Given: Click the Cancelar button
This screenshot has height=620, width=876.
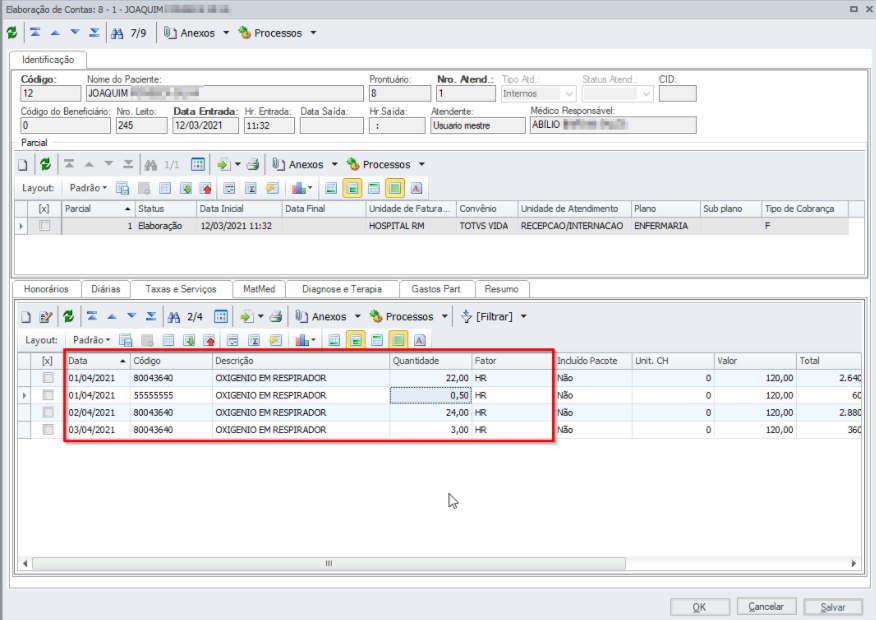Looking at the screenshot, I should coord(765,607).
